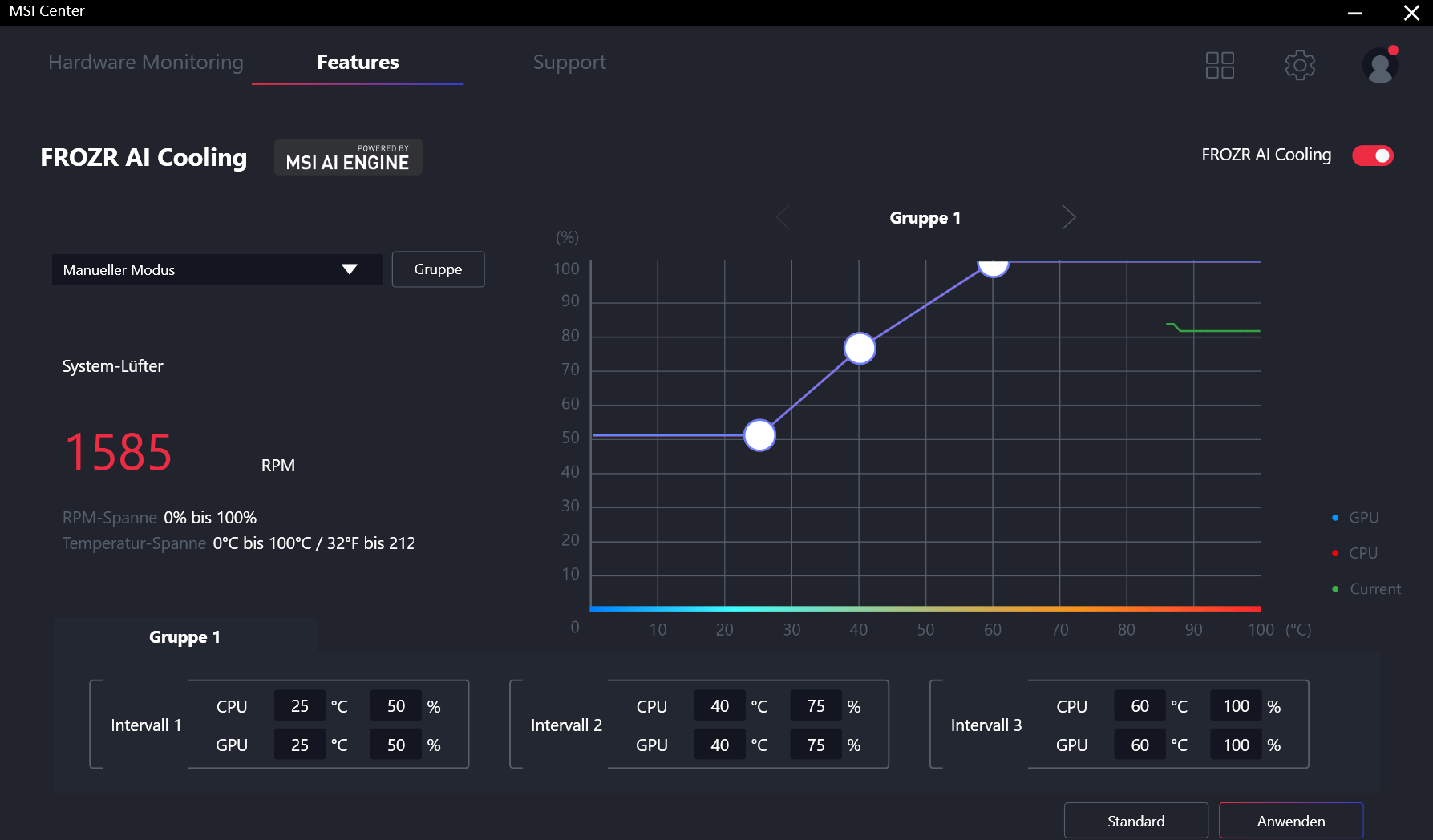This screenshot has height=840, width=1433.
Task: Click the Anwenden button
Action: [1291, 821]
